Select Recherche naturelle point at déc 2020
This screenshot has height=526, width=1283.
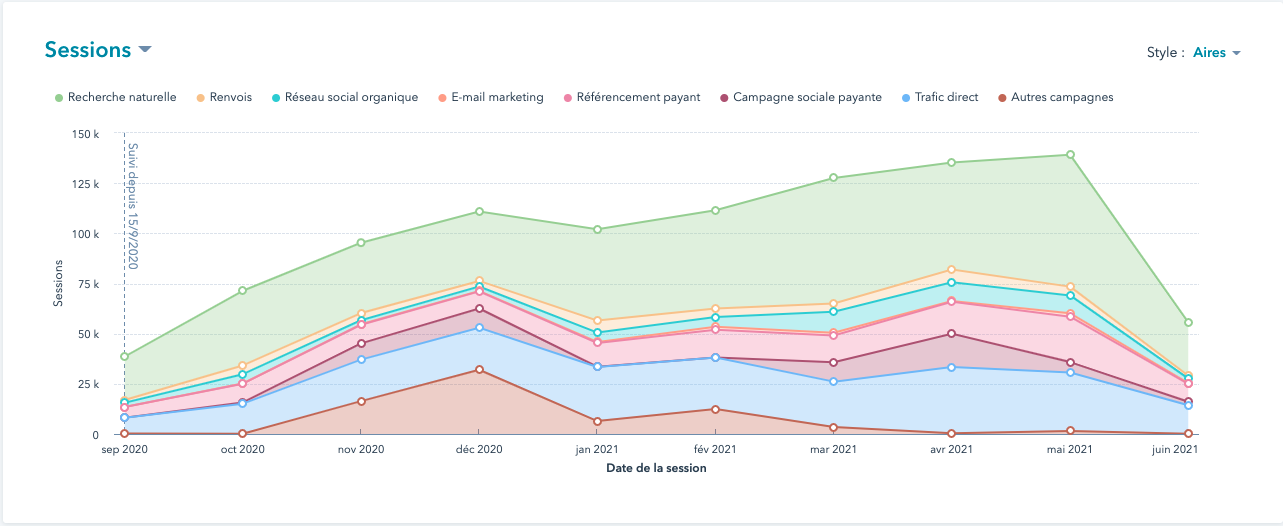tap(479, 211)
